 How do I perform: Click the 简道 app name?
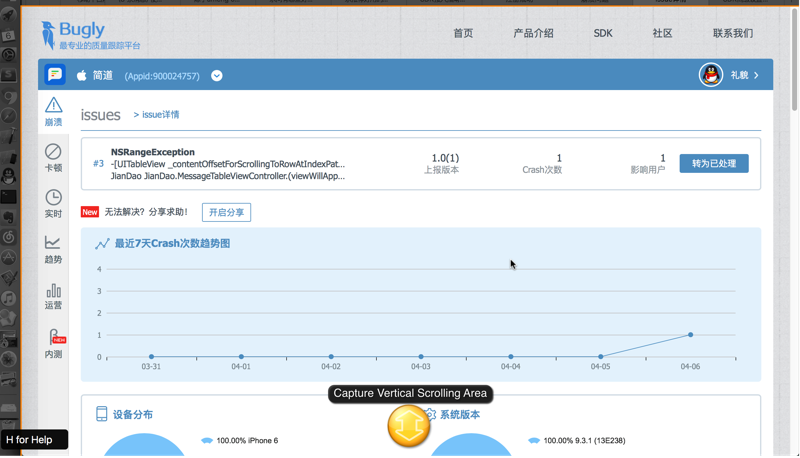(103, 75)
